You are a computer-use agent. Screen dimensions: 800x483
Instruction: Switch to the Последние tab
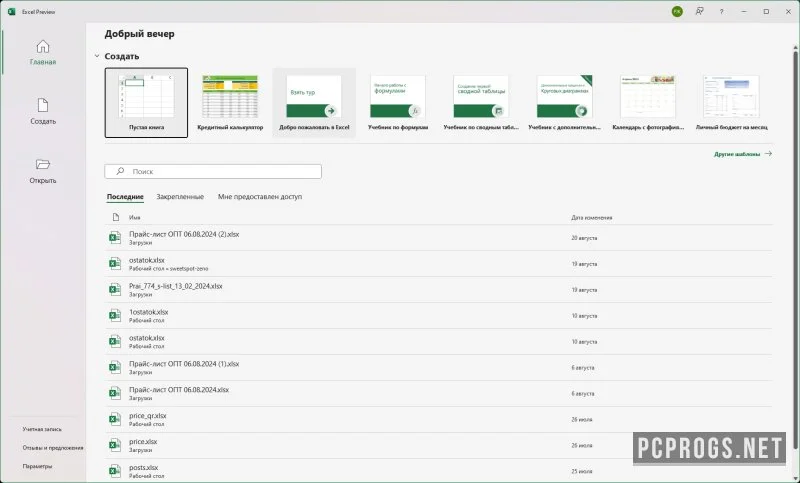(125, 196)
